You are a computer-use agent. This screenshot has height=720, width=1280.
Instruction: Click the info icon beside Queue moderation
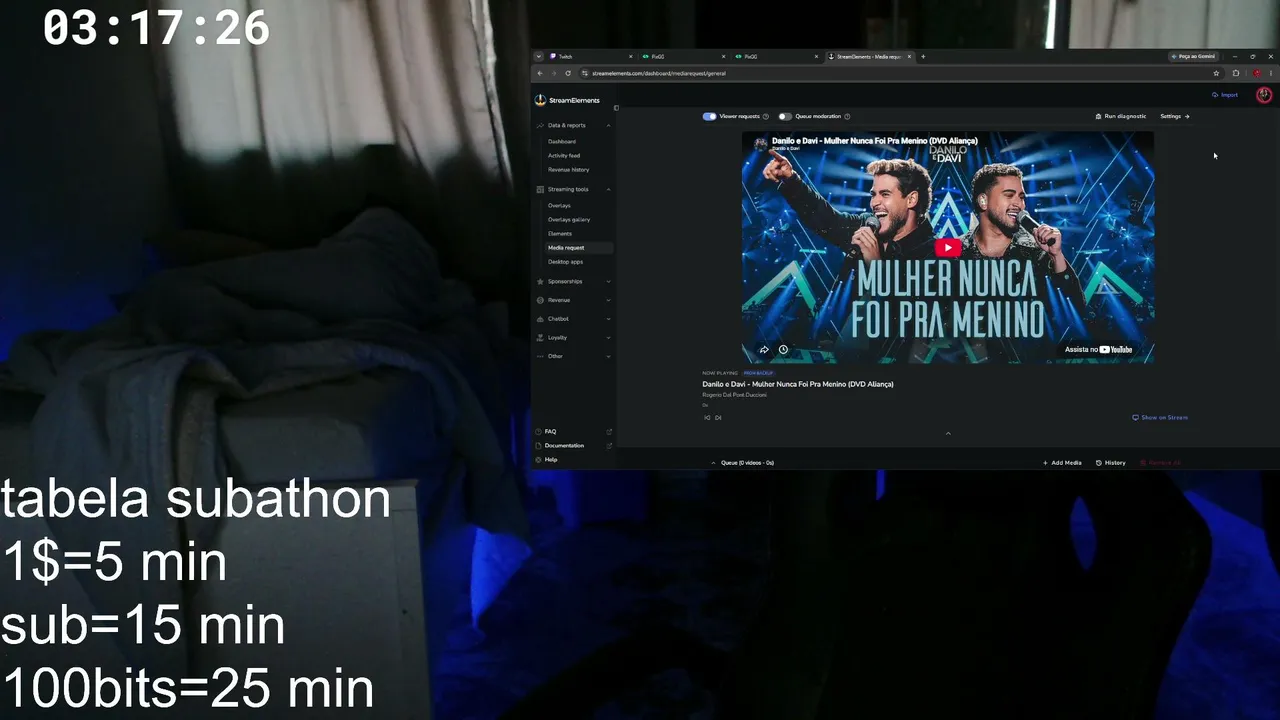[847, 117]
